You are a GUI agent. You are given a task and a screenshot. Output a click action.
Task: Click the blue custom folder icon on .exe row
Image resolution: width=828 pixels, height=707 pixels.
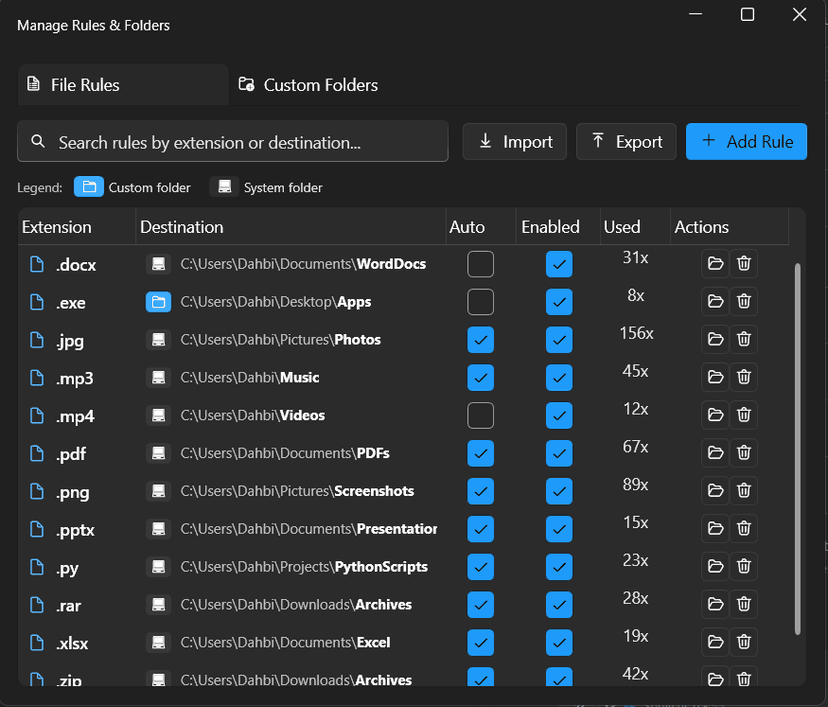point(158,301)
